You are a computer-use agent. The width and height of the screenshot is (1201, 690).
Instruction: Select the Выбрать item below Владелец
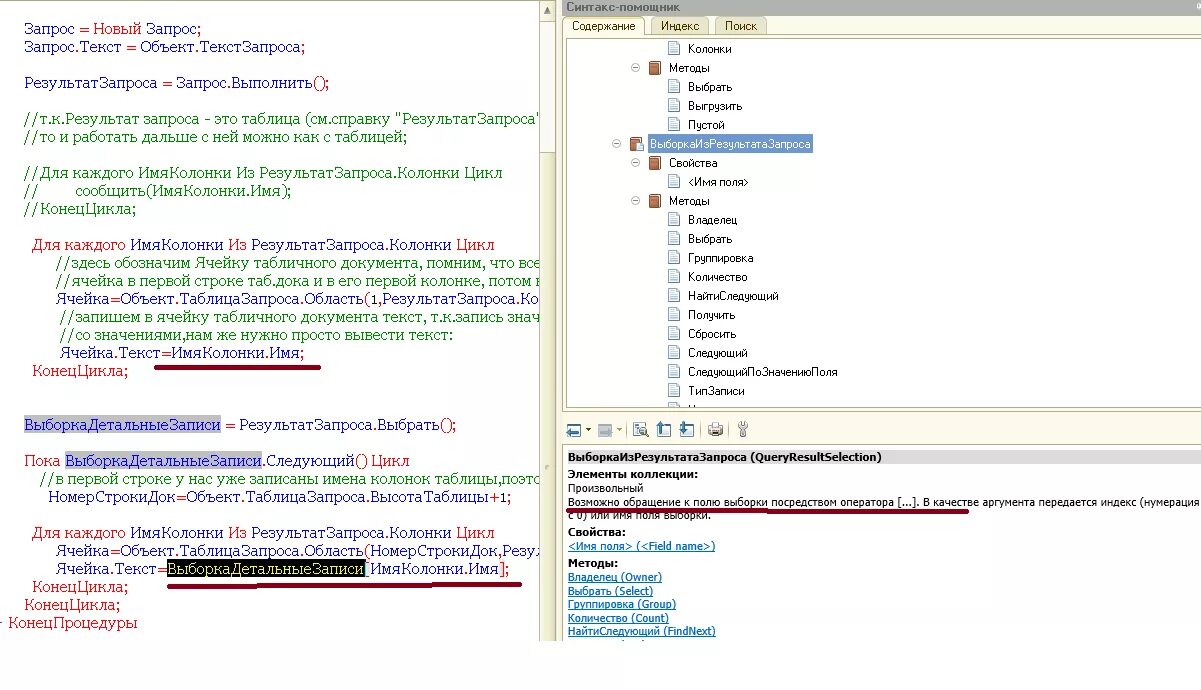[710, 238]
